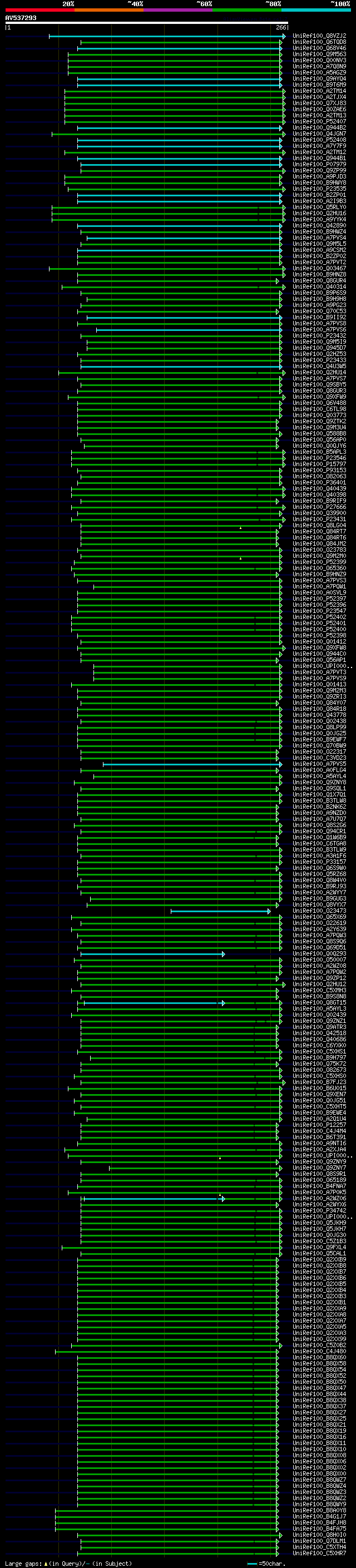356x1568 pixels.
Task: Click the UniRef100_O23473 label
Action: coord(319,911)
